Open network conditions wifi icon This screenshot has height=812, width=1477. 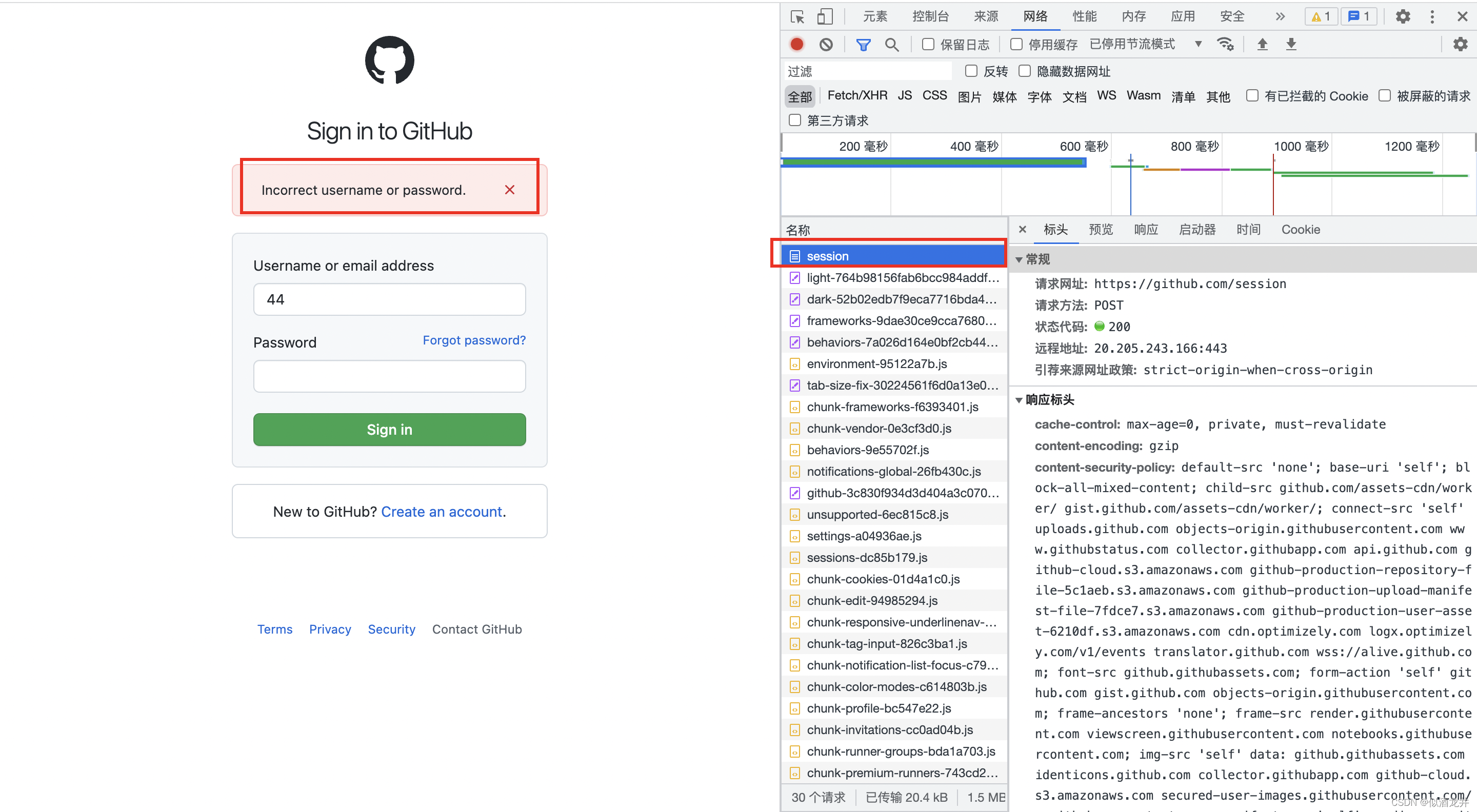point(1225,44)
